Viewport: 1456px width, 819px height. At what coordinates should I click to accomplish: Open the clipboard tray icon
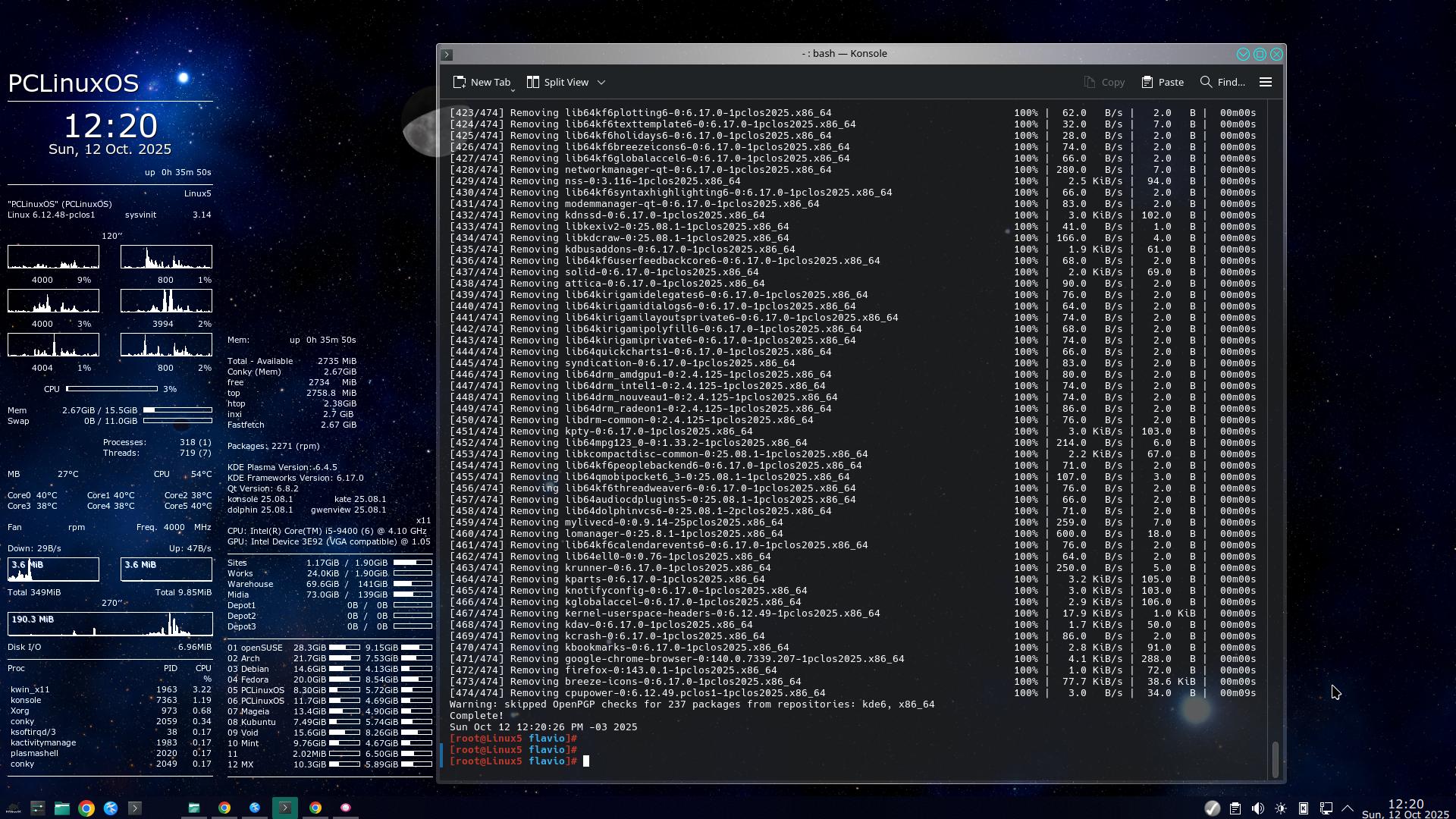1235,808
